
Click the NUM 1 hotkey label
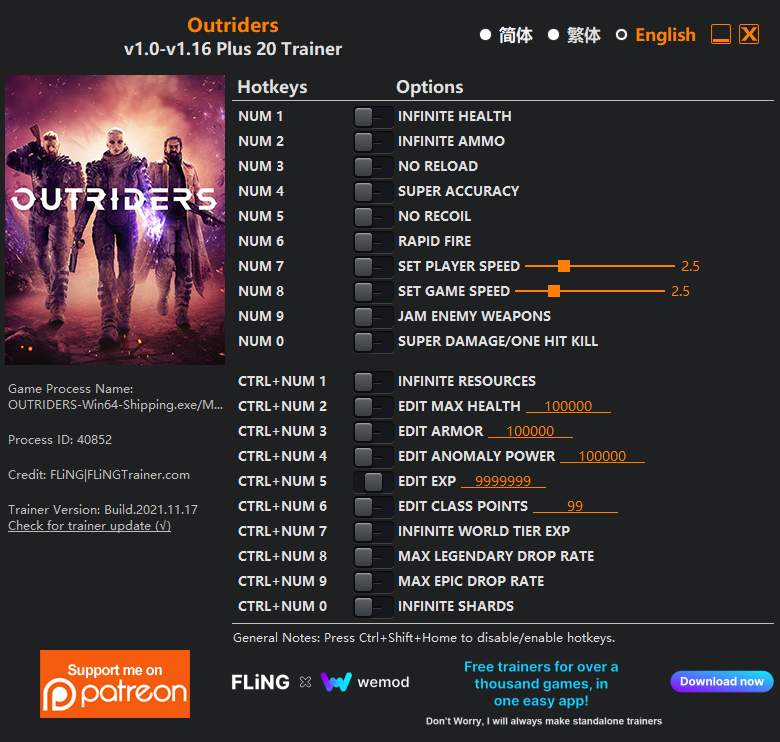coord(261,116)
